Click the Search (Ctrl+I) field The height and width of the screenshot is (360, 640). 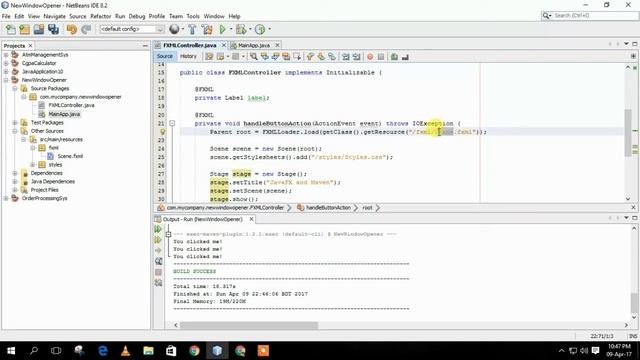(595, 16)
